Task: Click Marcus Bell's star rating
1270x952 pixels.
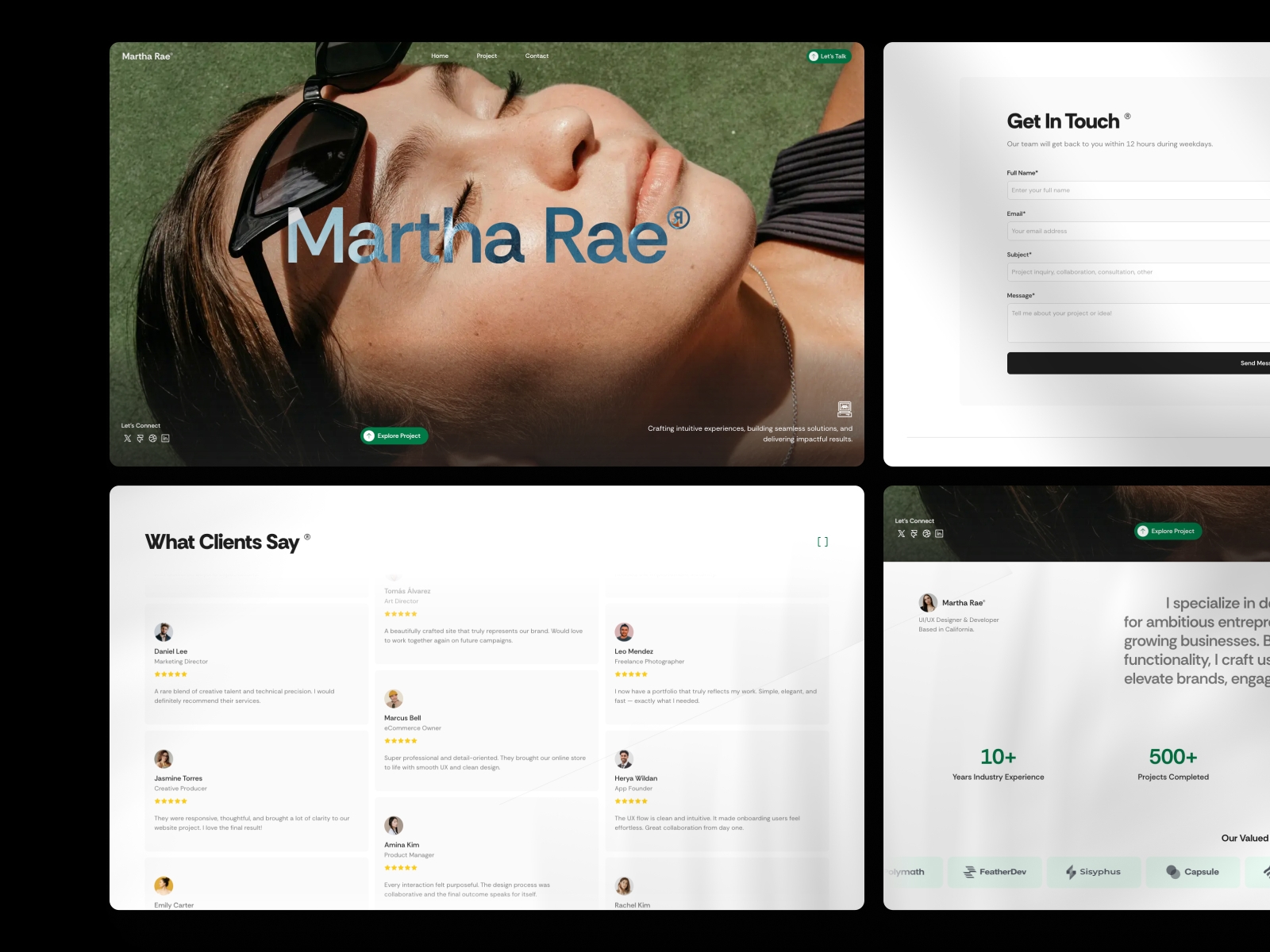Action: (401, 741)
